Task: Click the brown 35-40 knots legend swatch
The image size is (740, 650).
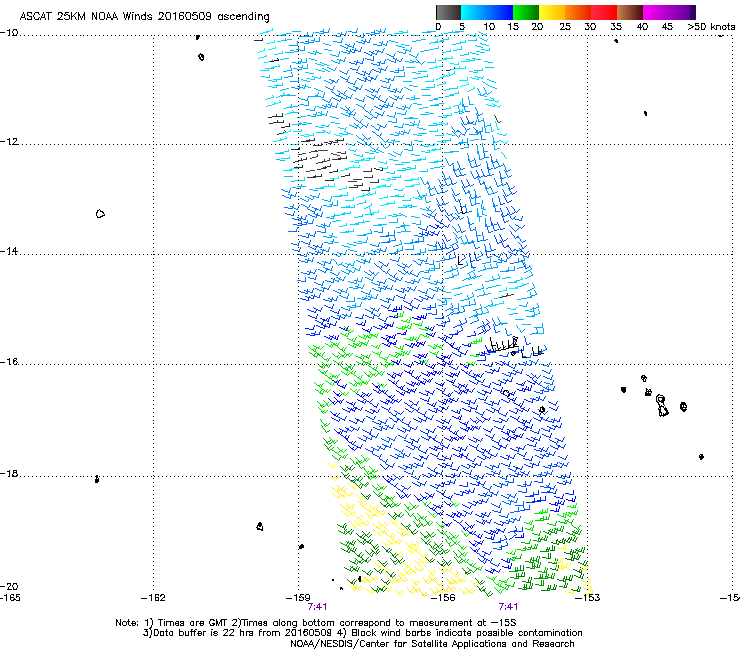Action: pos(630,12)
